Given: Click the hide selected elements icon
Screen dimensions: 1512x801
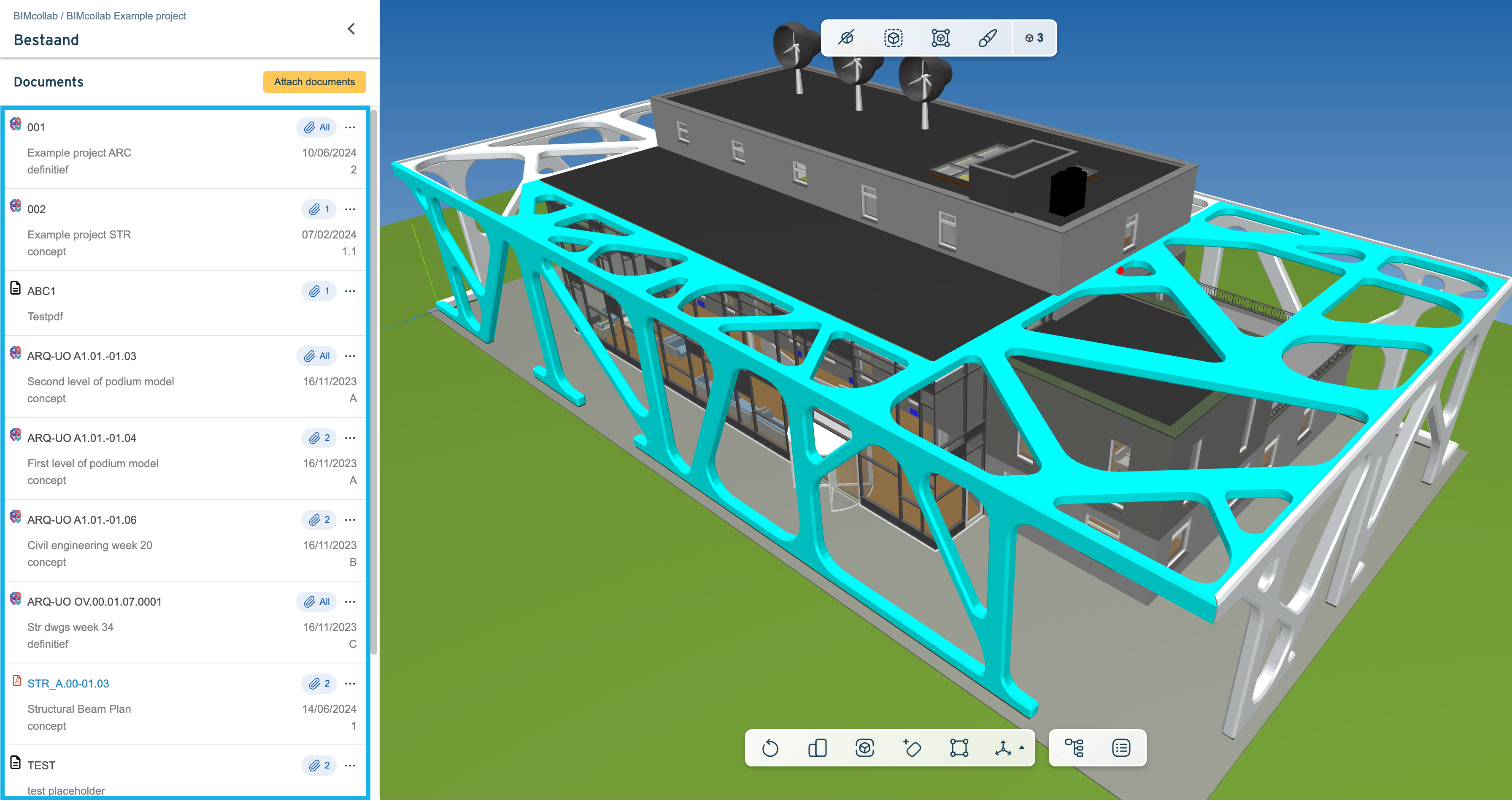Looking at the screenshot, I should (x=846, y=38).
